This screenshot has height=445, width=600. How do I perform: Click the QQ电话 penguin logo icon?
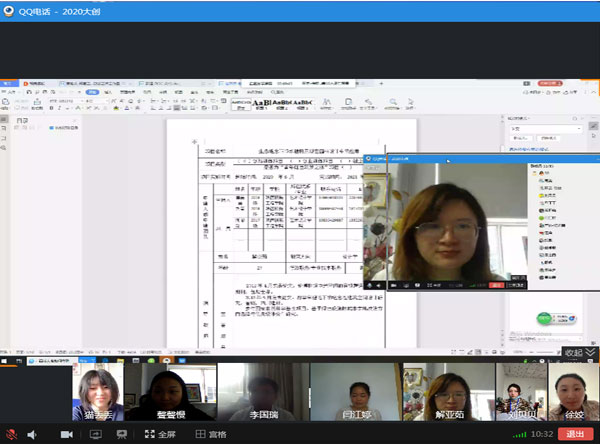(x=10, y=8)
